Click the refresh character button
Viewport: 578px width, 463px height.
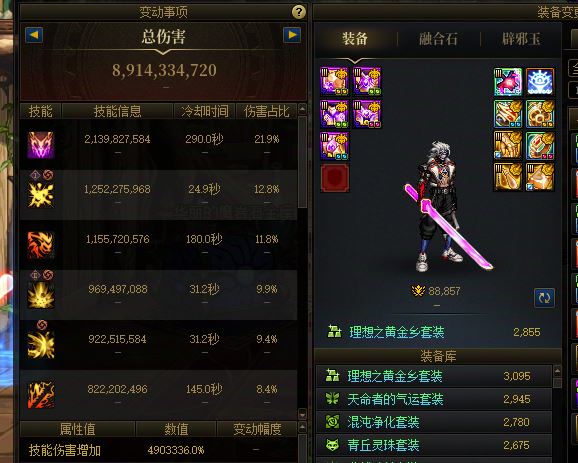click(544, 298)
